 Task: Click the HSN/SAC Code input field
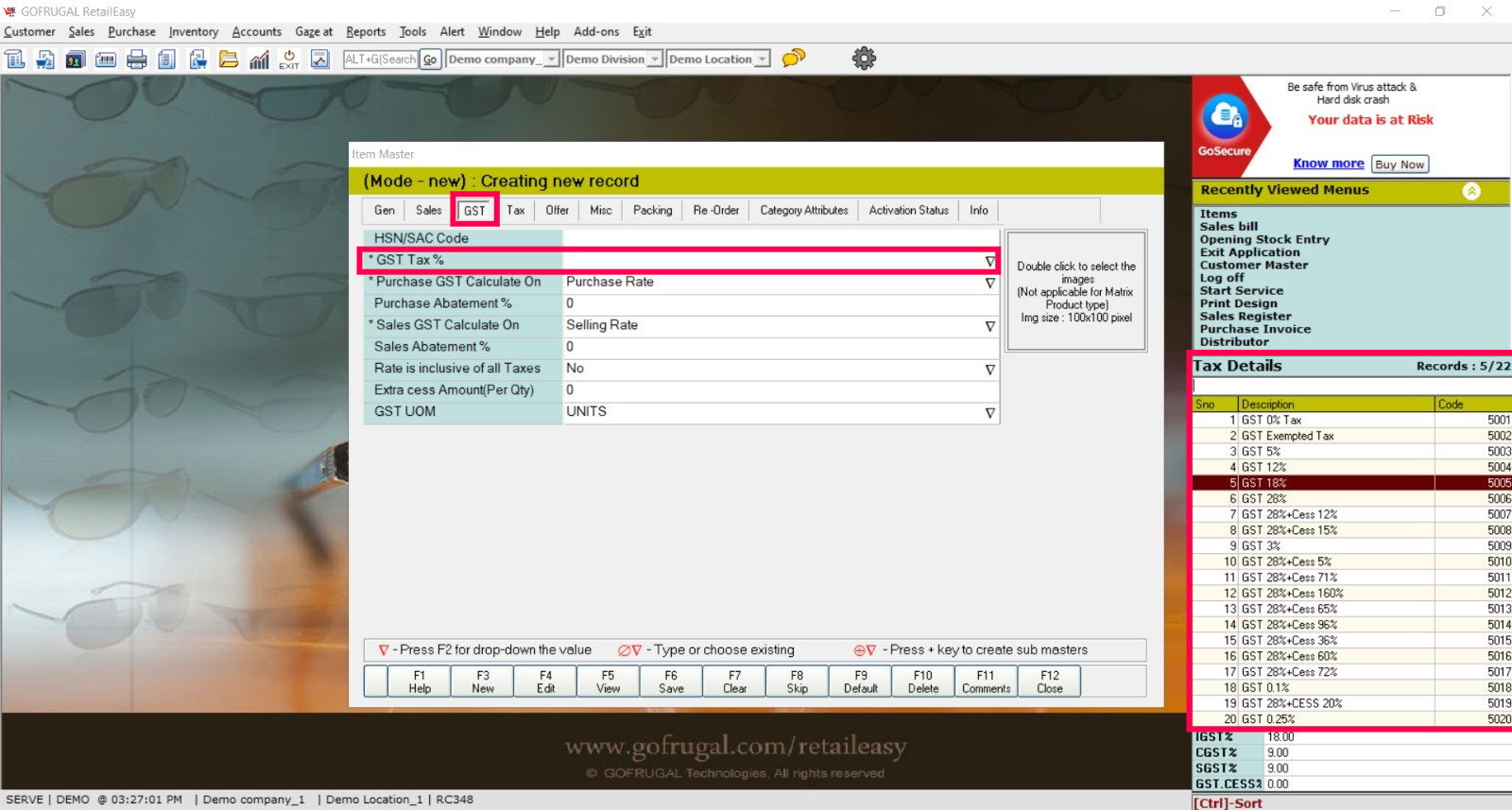pos(780,238)
